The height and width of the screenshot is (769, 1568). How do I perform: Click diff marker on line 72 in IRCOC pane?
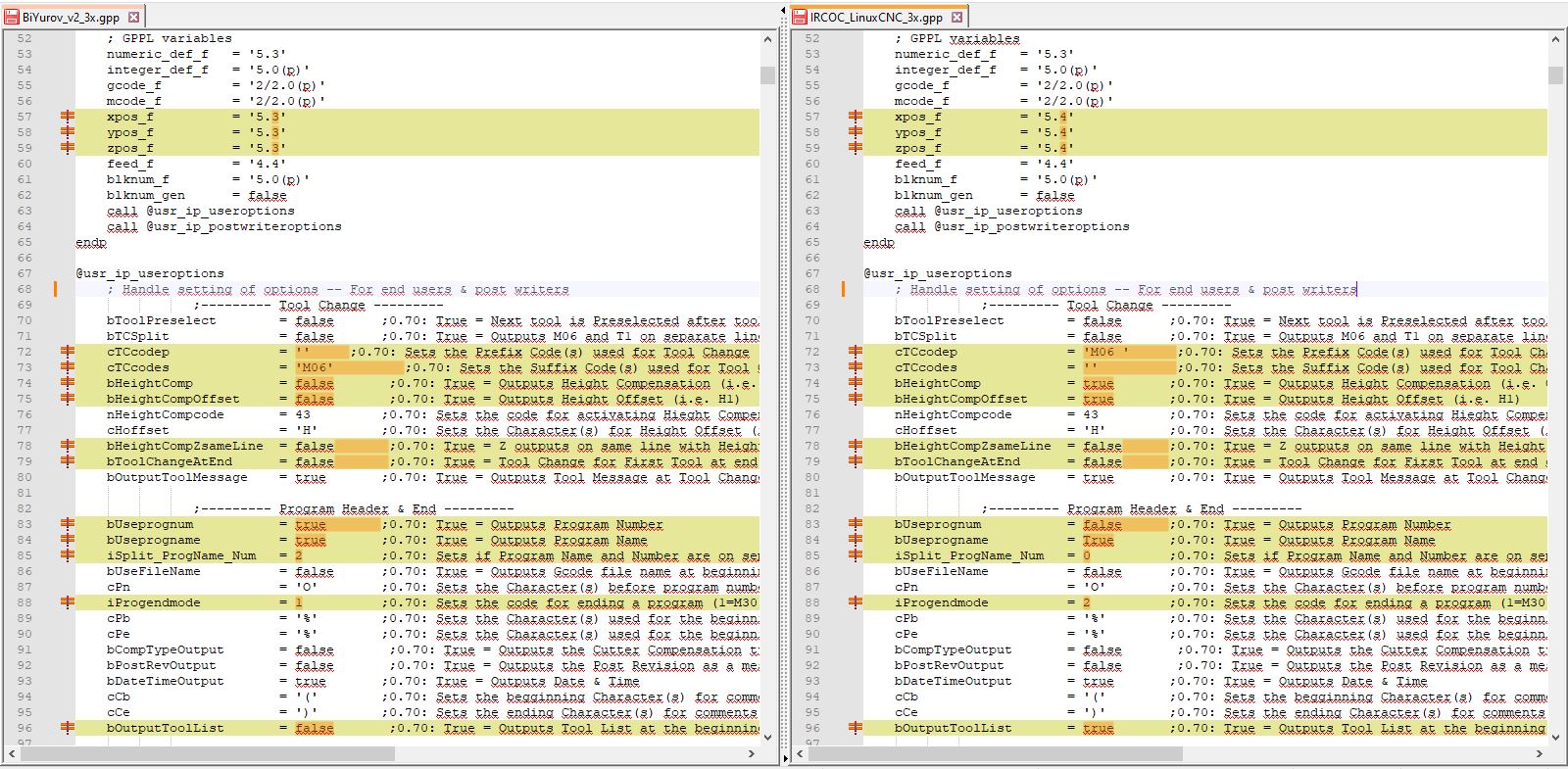(856, 352)
